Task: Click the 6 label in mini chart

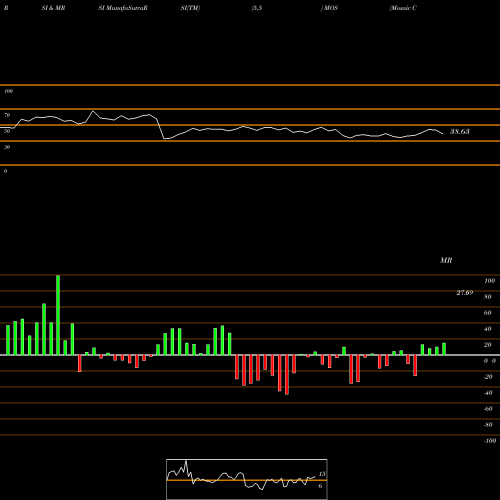Action: coord(320,486)
